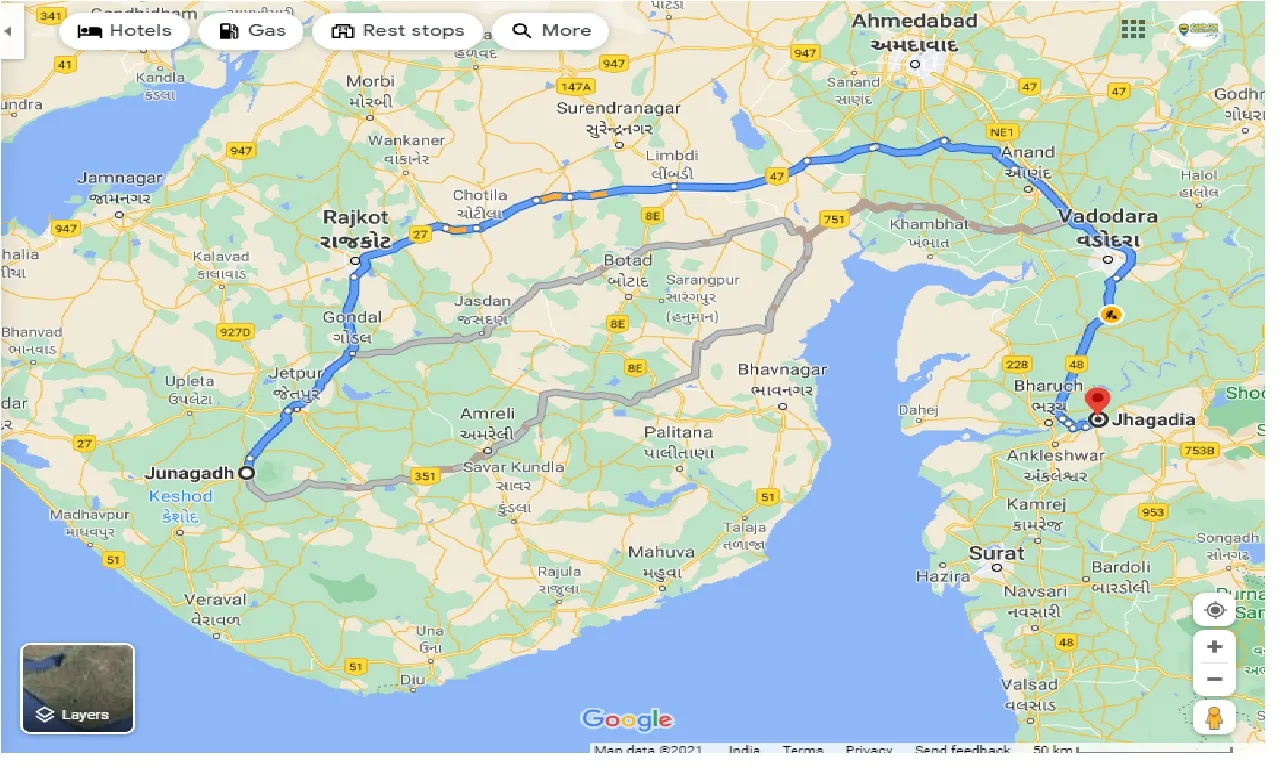Zoom in with the plus button
1280x768 pixels.
tap(1215, 647)
